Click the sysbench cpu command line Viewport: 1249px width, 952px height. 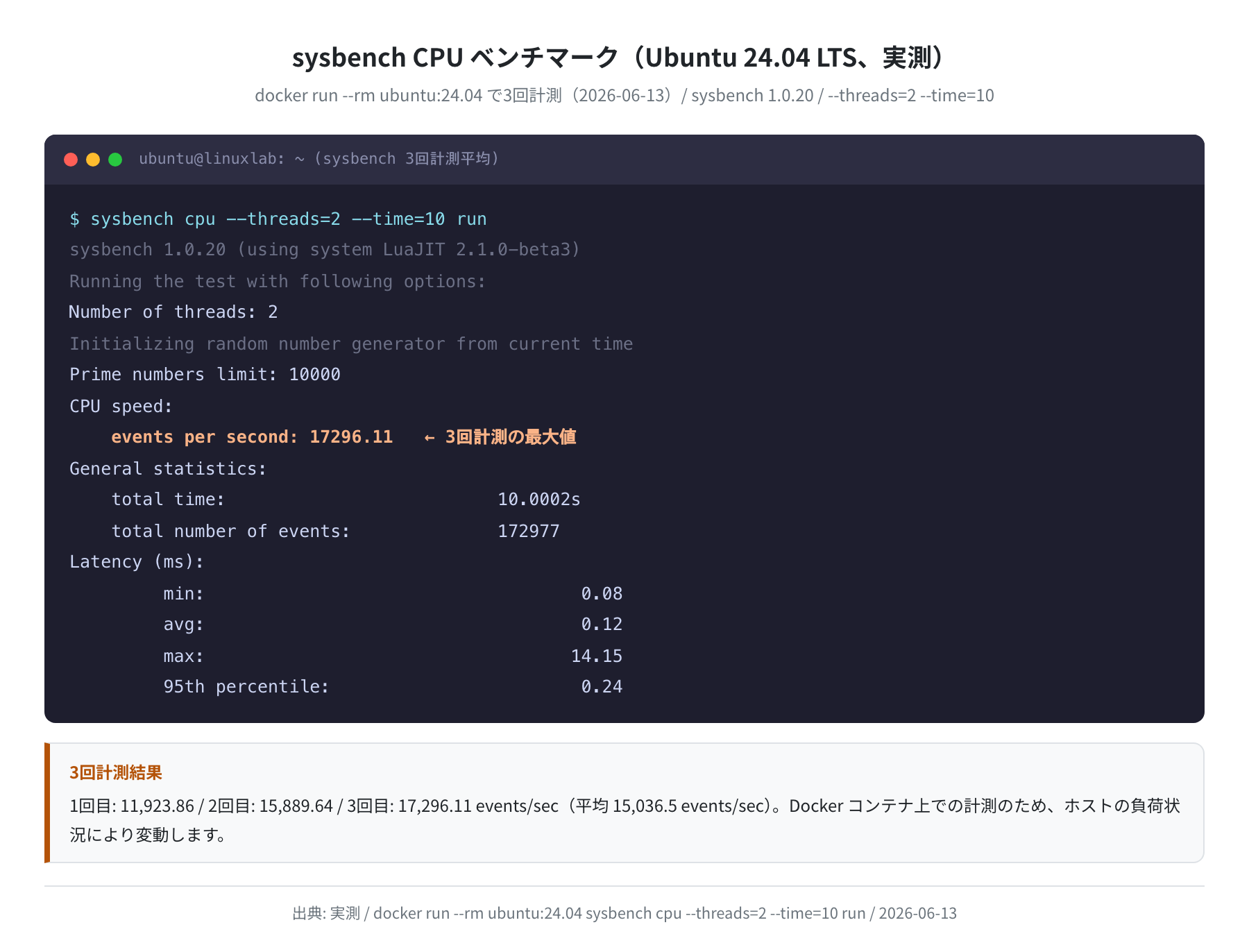pos(278,219)
